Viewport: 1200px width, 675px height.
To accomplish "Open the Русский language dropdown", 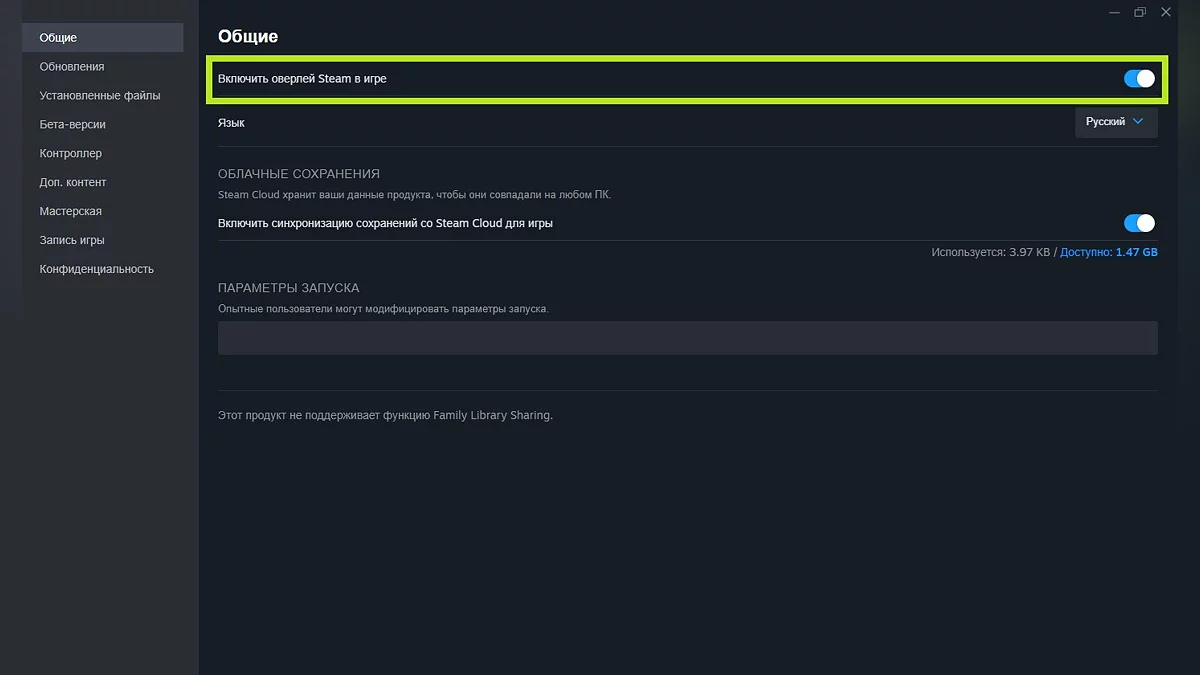I will pyautogui.click(x=1115, y=122).
